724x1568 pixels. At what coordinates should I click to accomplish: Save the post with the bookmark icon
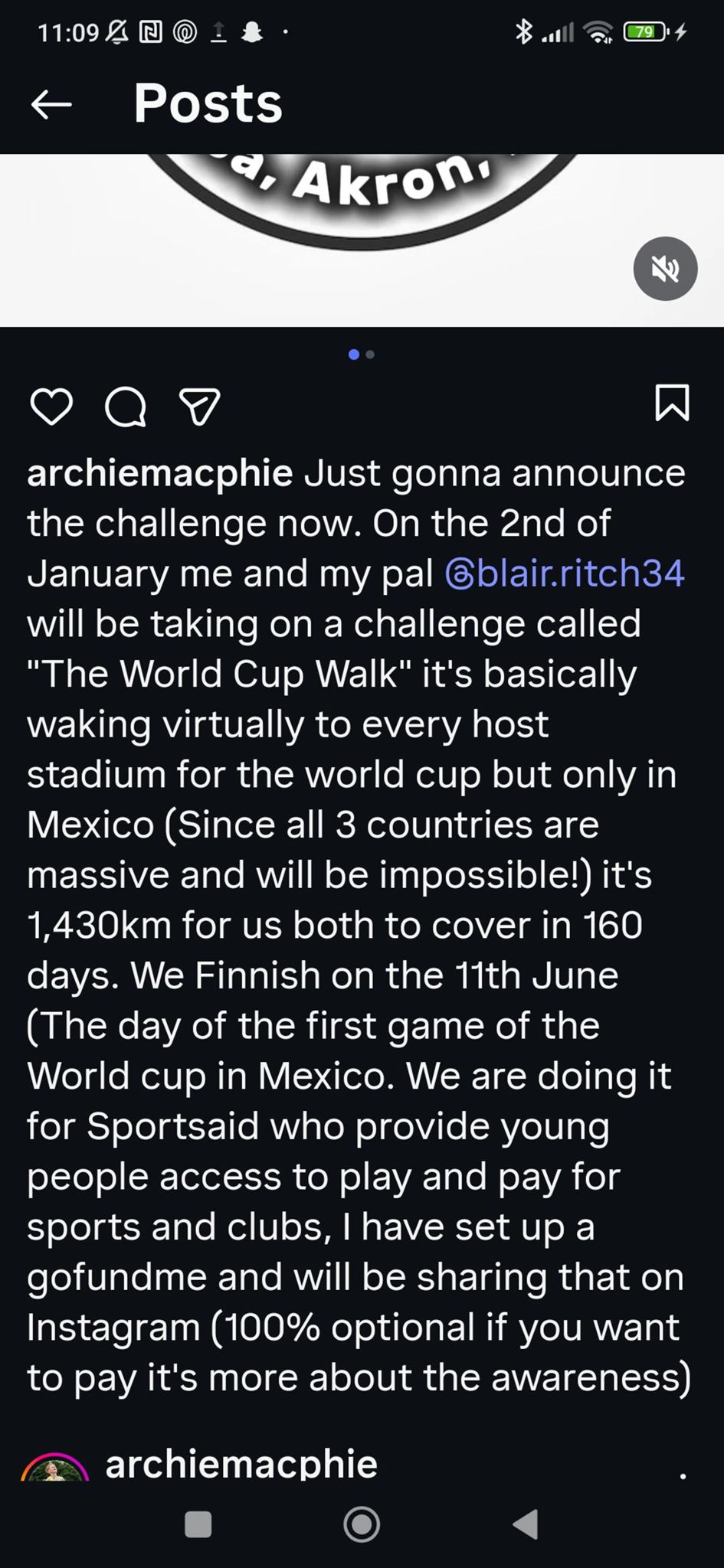672,403
